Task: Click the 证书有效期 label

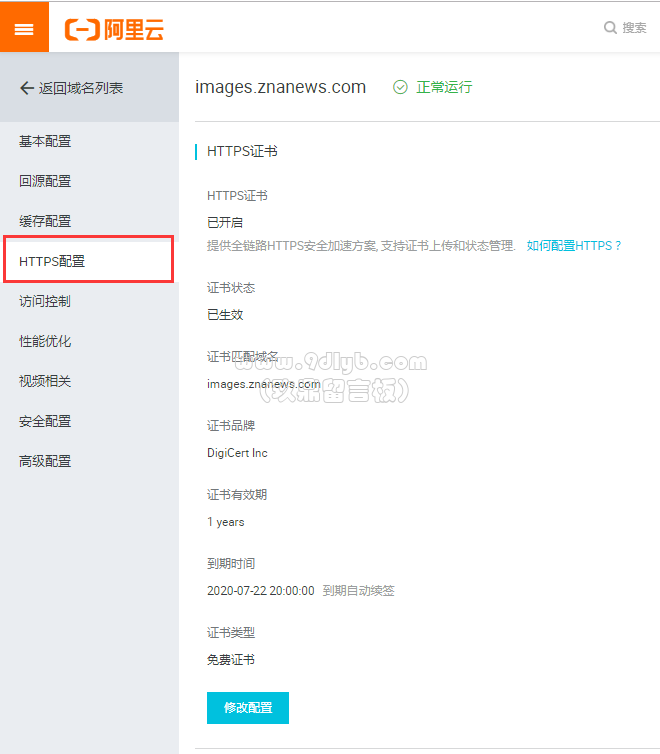Action: [x=237, y=495]
